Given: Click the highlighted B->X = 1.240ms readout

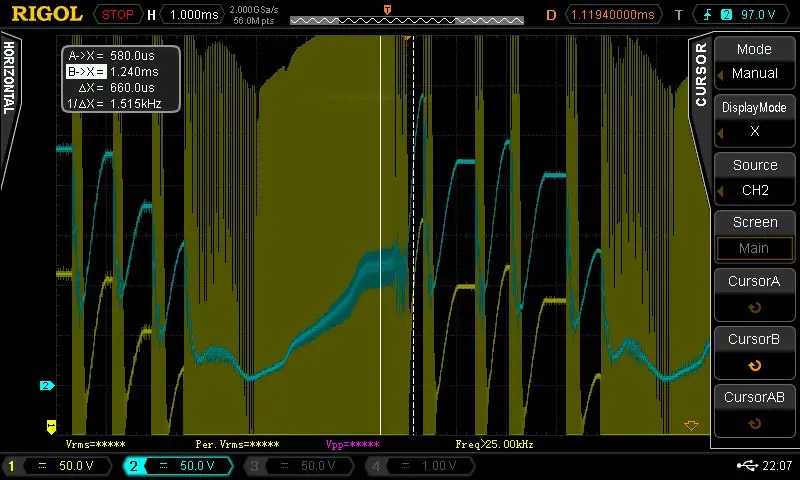Looking at the screenshot, I should point(113,71).
